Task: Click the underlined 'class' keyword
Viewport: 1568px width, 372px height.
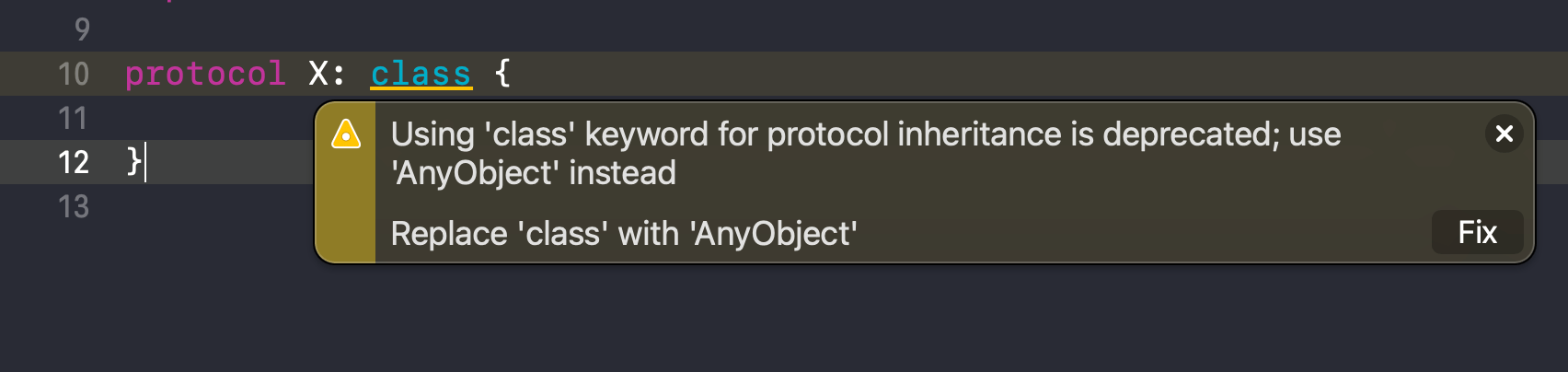Action: tap(421, 74)
